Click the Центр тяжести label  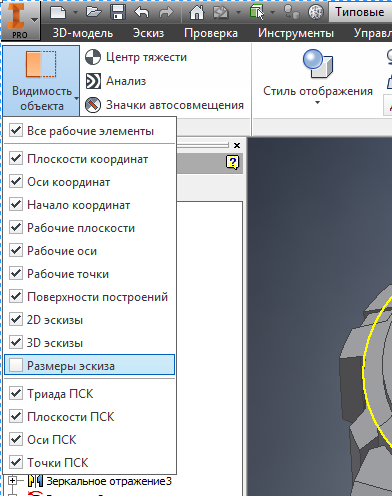tap(146, 57)
